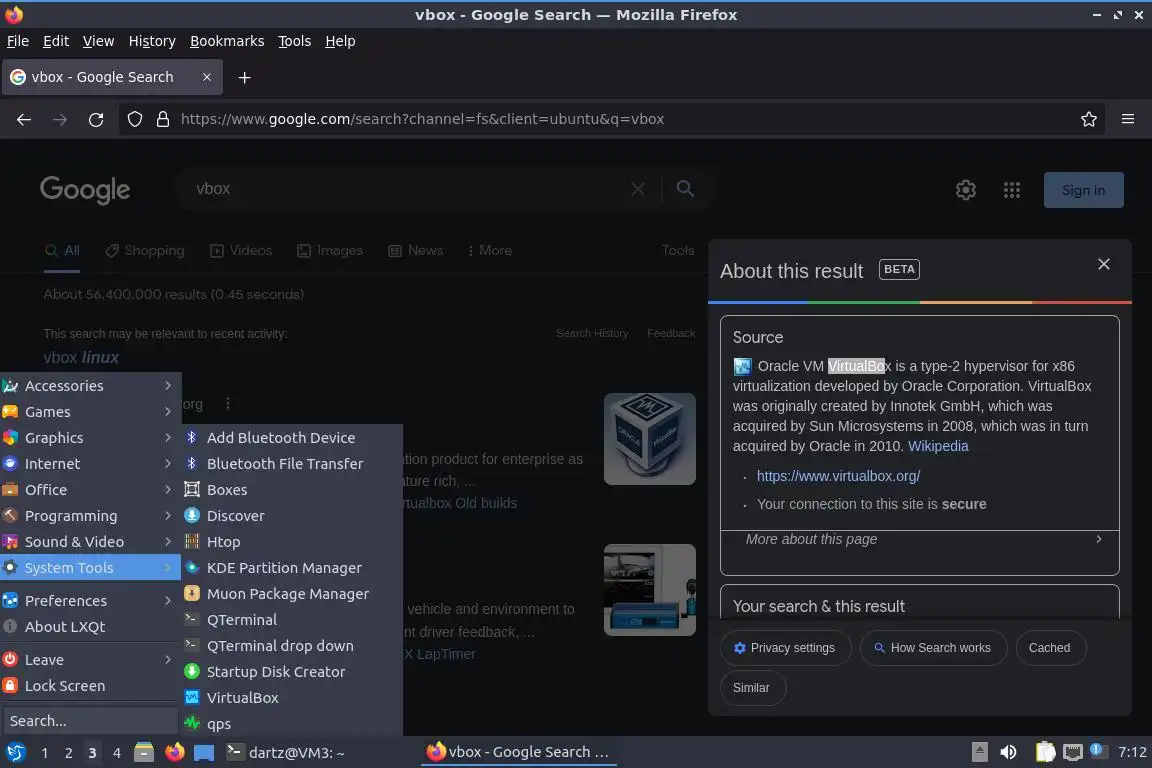Open Bluetooth File Transfer

(292, 464)
